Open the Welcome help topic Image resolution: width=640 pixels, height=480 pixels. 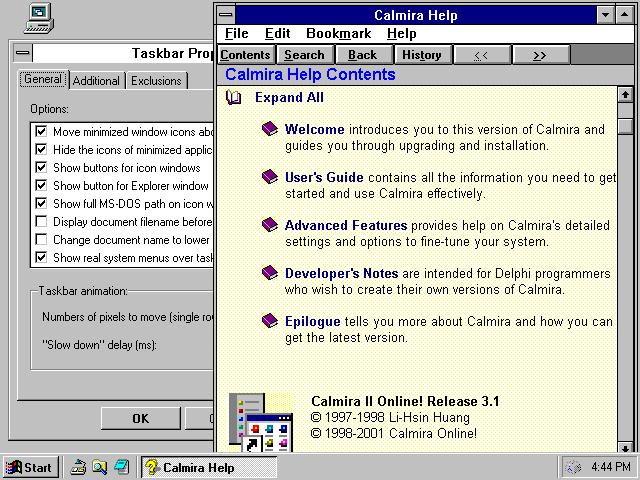(x=315, y=129)
